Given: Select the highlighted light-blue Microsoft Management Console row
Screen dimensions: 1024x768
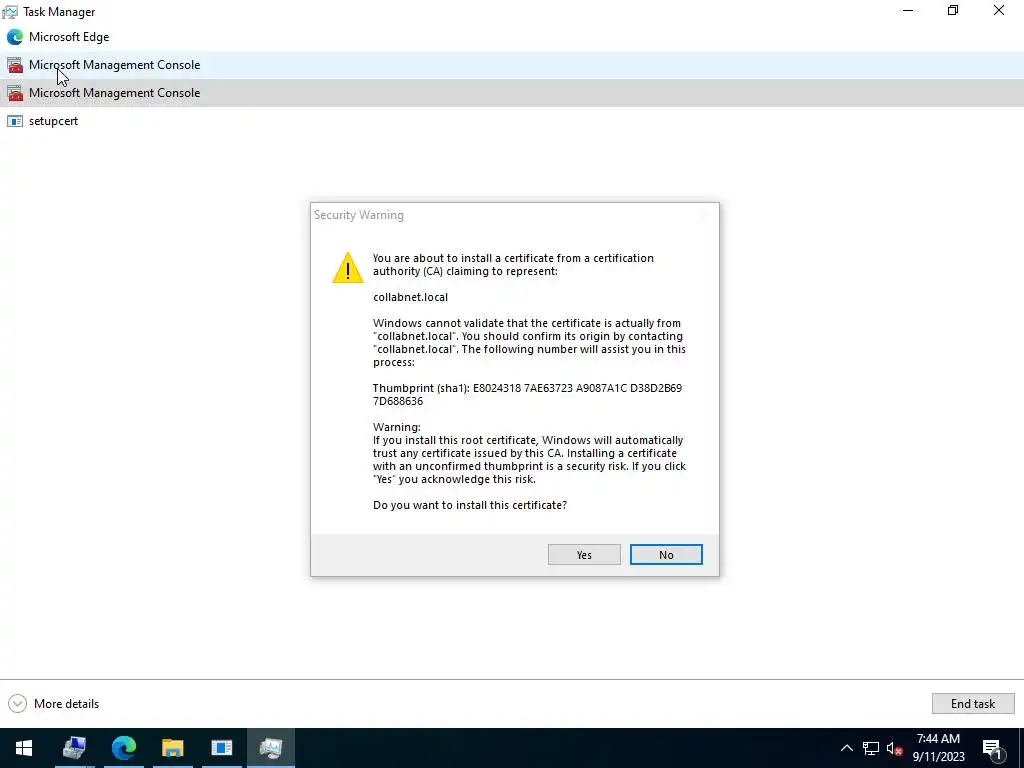Looking at the screenshot, I should point(512,65).
